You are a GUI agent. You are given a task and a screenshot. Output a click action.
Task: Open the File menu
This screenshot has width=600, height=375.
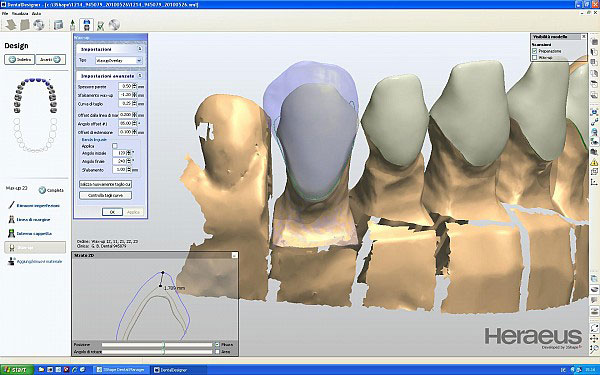coord(5,13)
